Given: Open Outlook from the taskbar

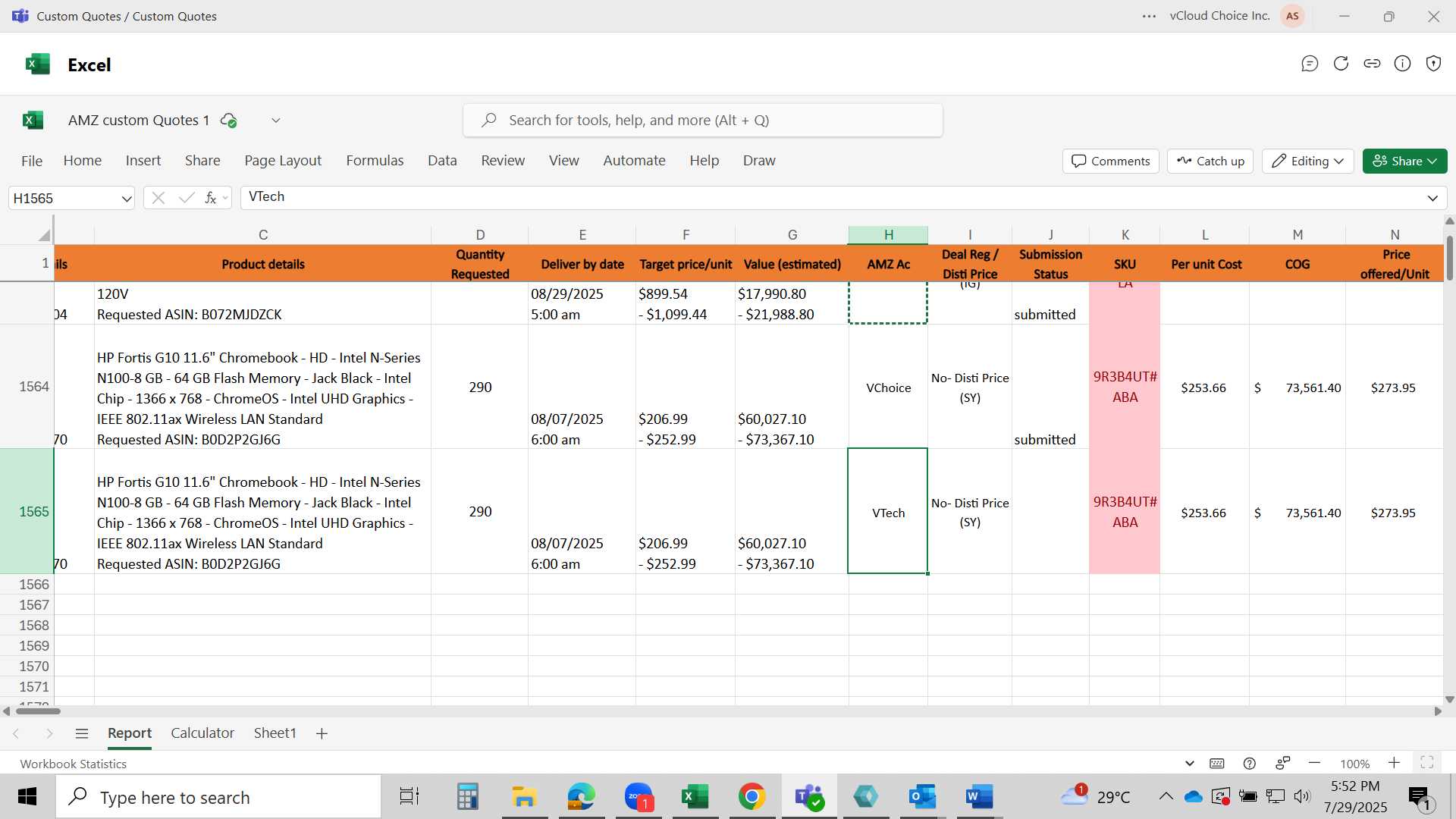Looking at the screenshot, I should coord(922,797).
